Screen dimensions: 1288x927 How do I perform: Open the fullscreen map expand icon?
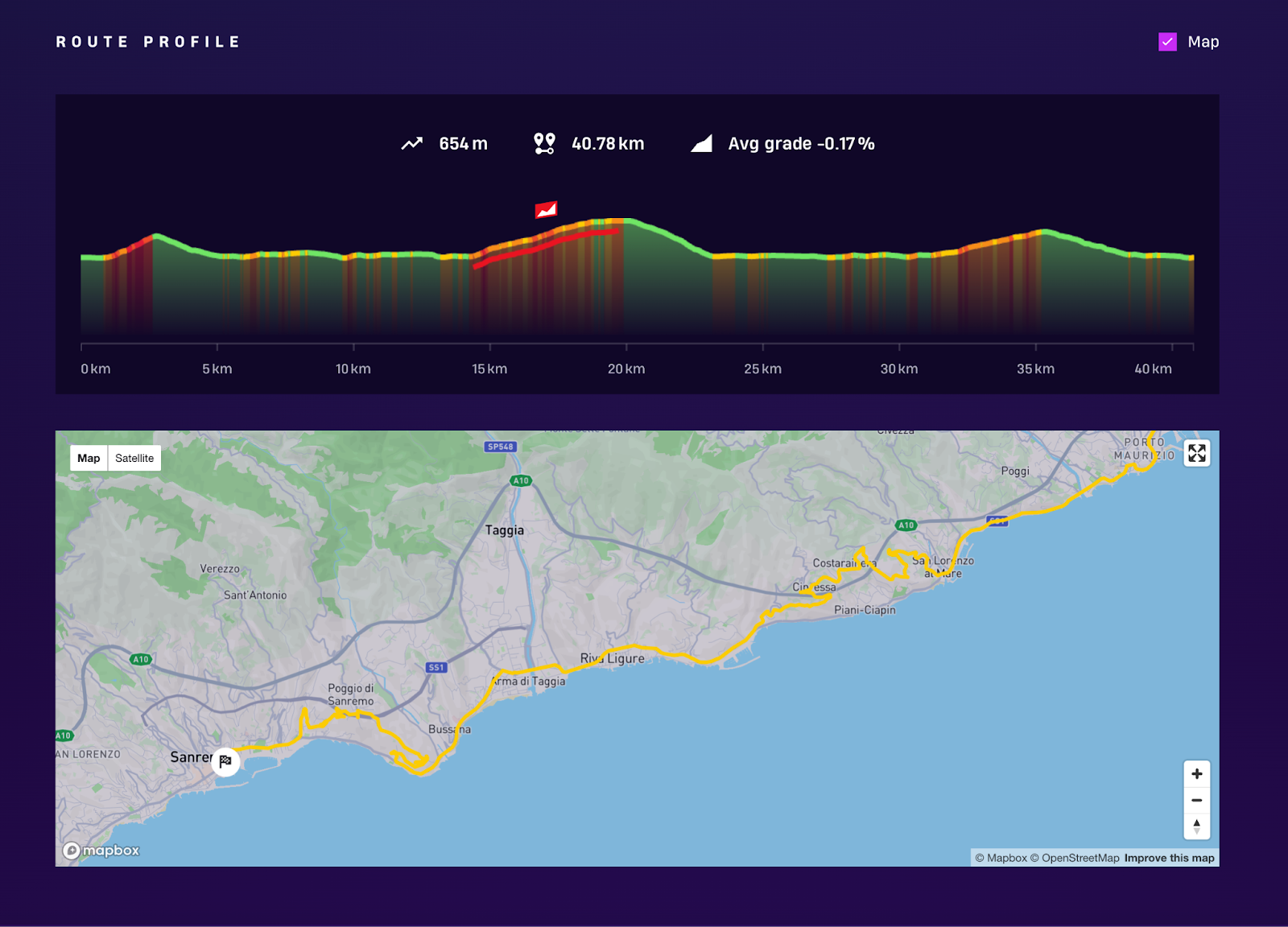(x=1197, y=454)
